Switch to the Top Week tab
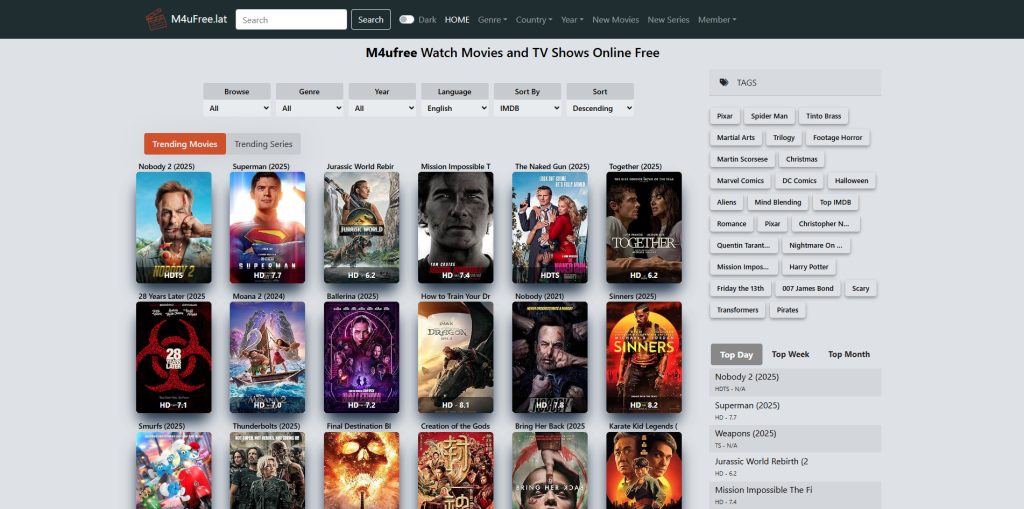 pyautogui.click(x=791, y=354)
